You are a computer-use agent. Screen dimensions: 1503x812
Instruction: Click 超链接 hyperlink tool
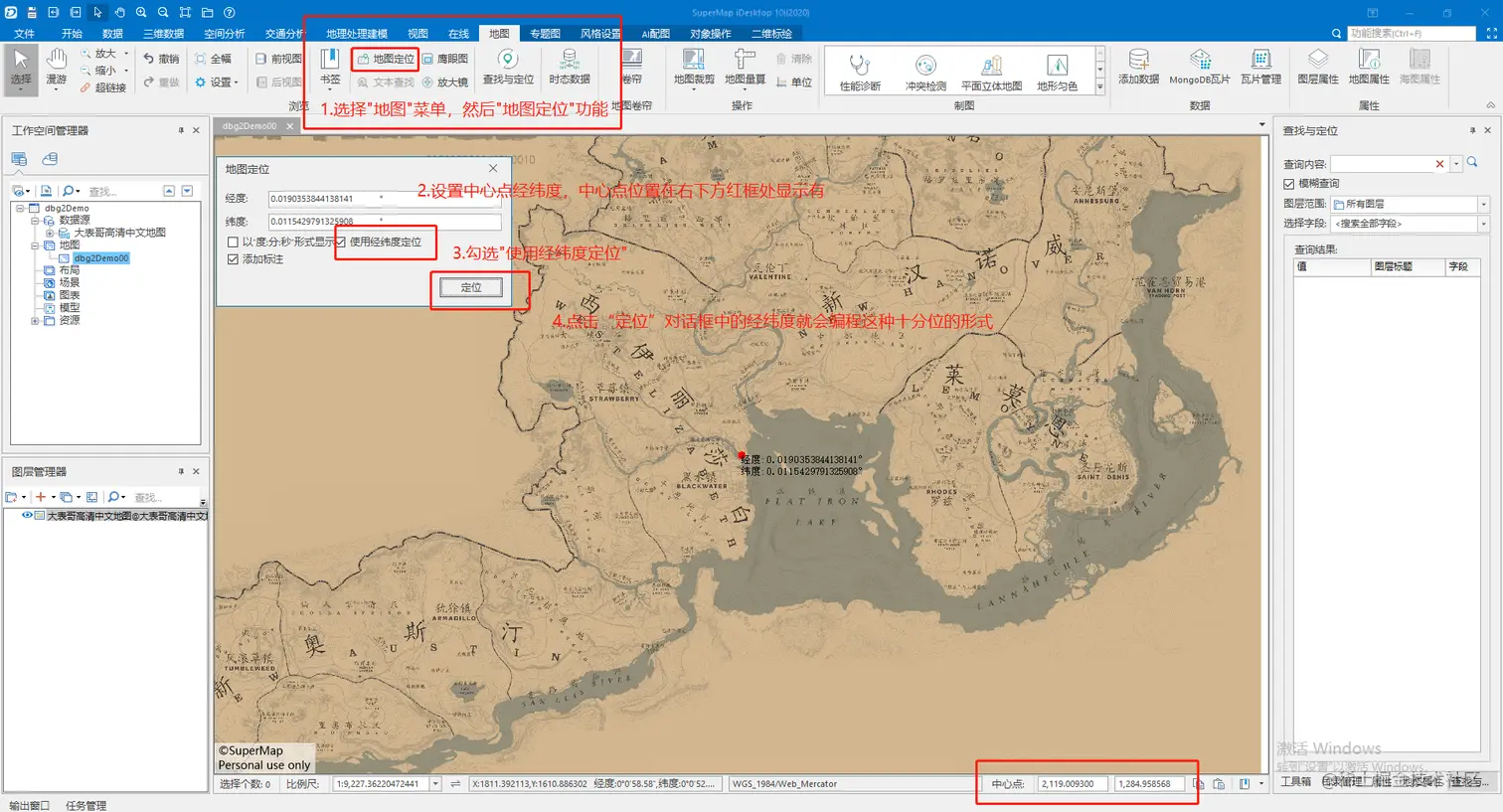(x=104, y=87)
